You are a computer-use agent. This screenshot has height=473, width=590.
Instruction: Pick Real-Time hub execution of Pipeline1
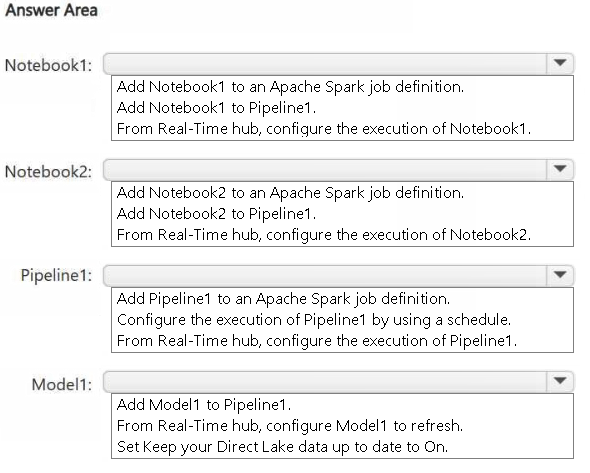(317, 341)
